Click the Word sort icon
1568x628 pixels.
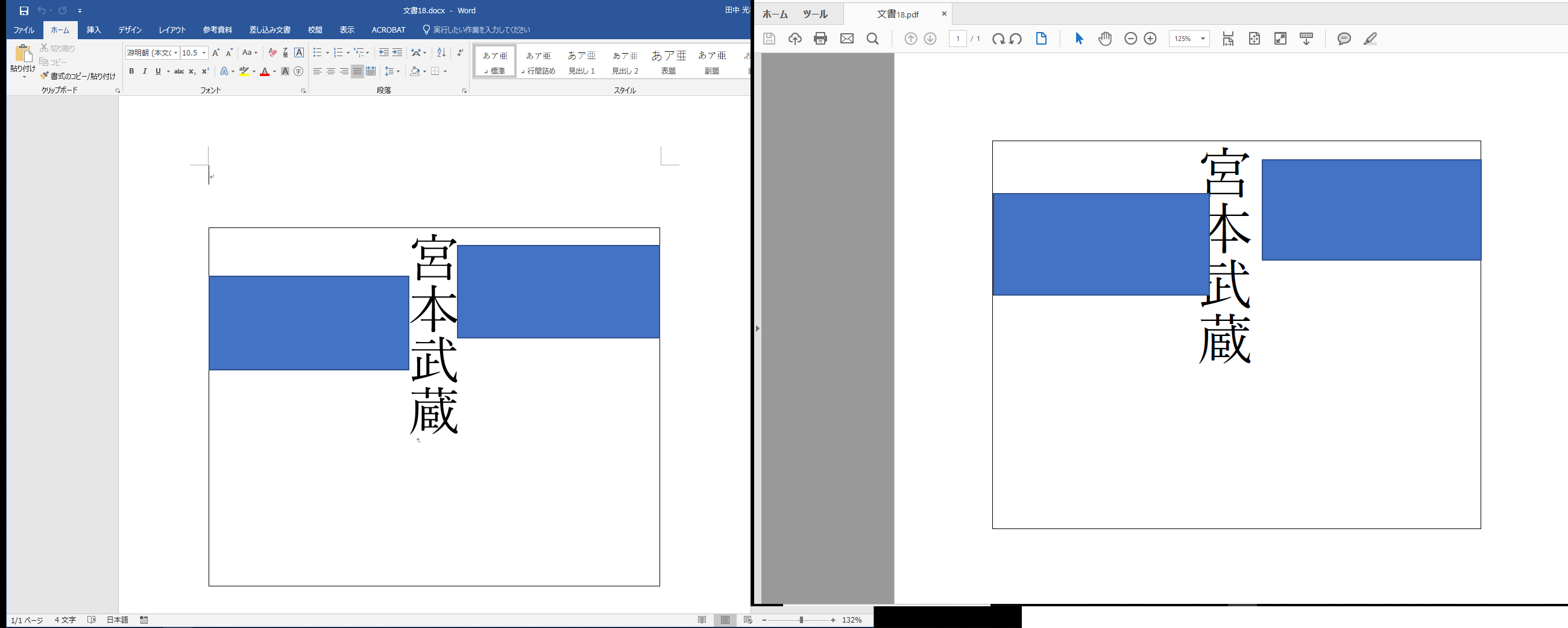point(441,53)
